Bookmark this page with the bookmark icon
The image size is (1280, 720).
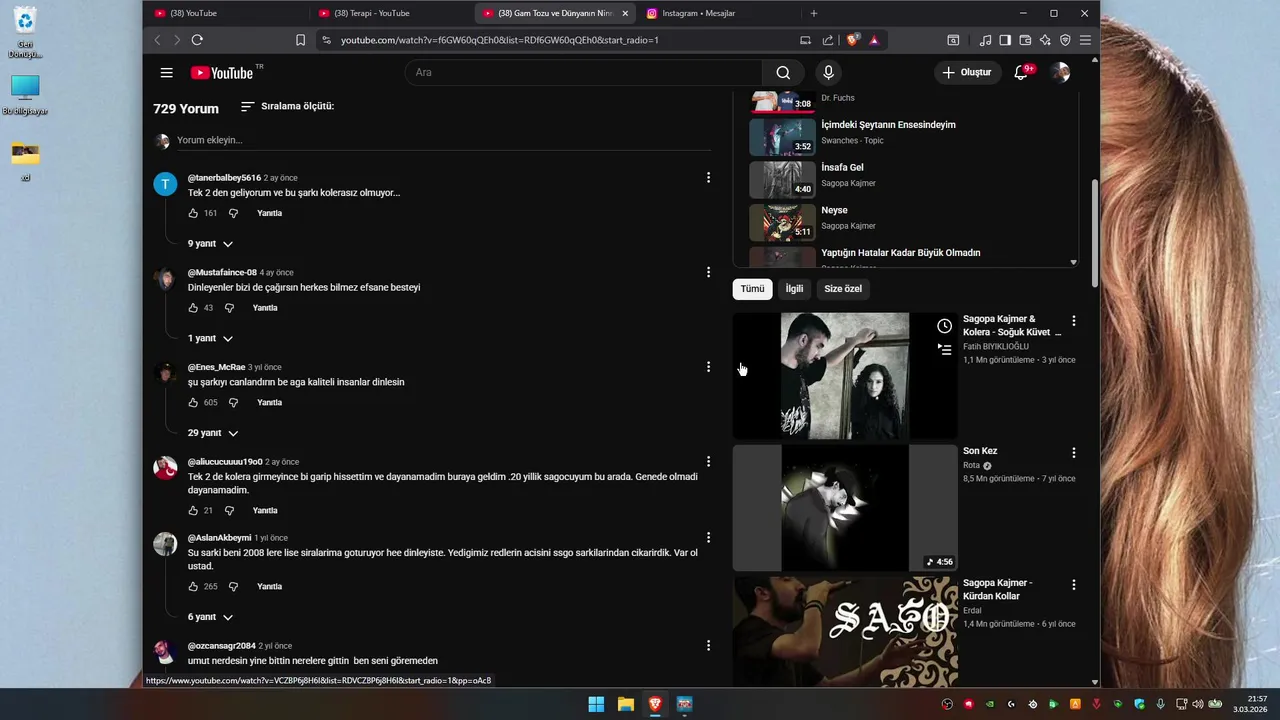click(x=300, y=40)
